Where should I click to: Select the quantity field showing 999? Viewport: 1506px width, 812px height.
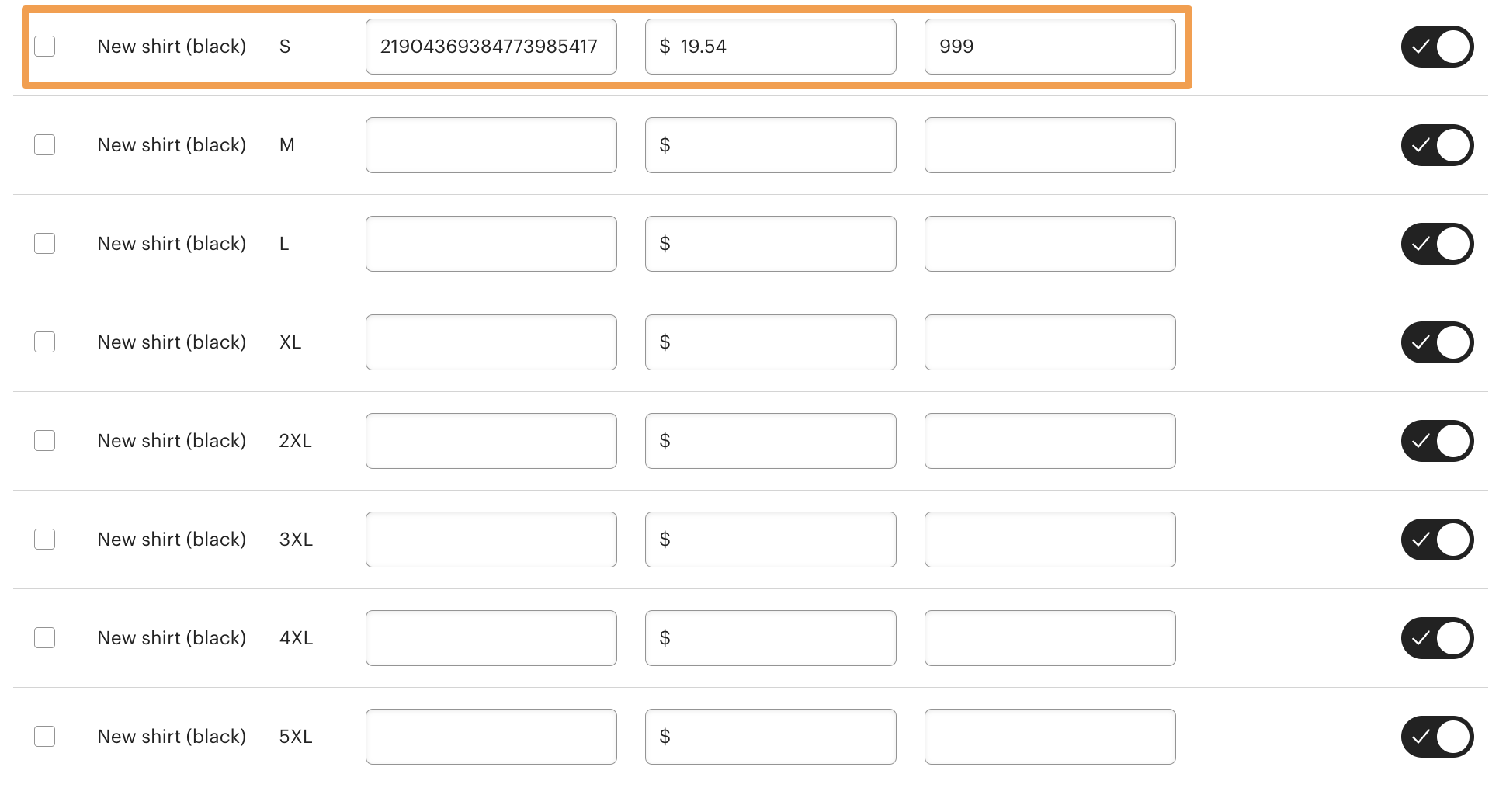tap(1050, 46)
